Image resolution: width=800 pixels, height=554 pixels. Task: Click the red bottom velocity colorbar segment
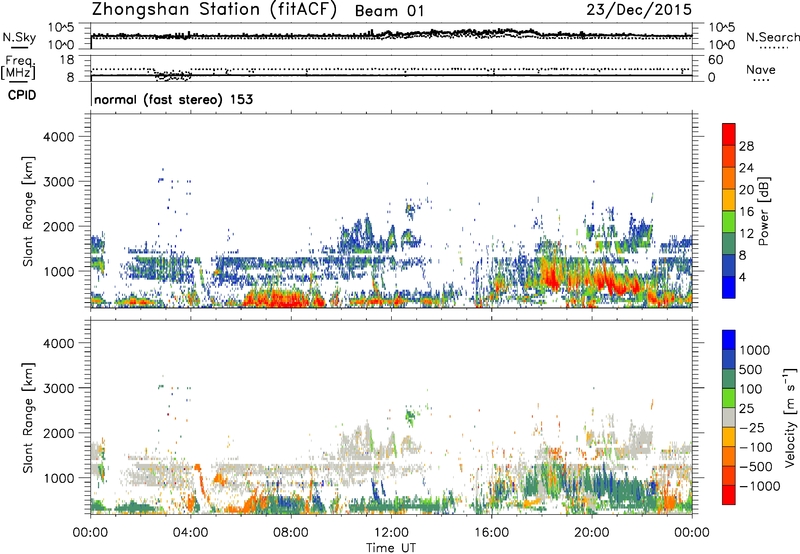[729, 495]
